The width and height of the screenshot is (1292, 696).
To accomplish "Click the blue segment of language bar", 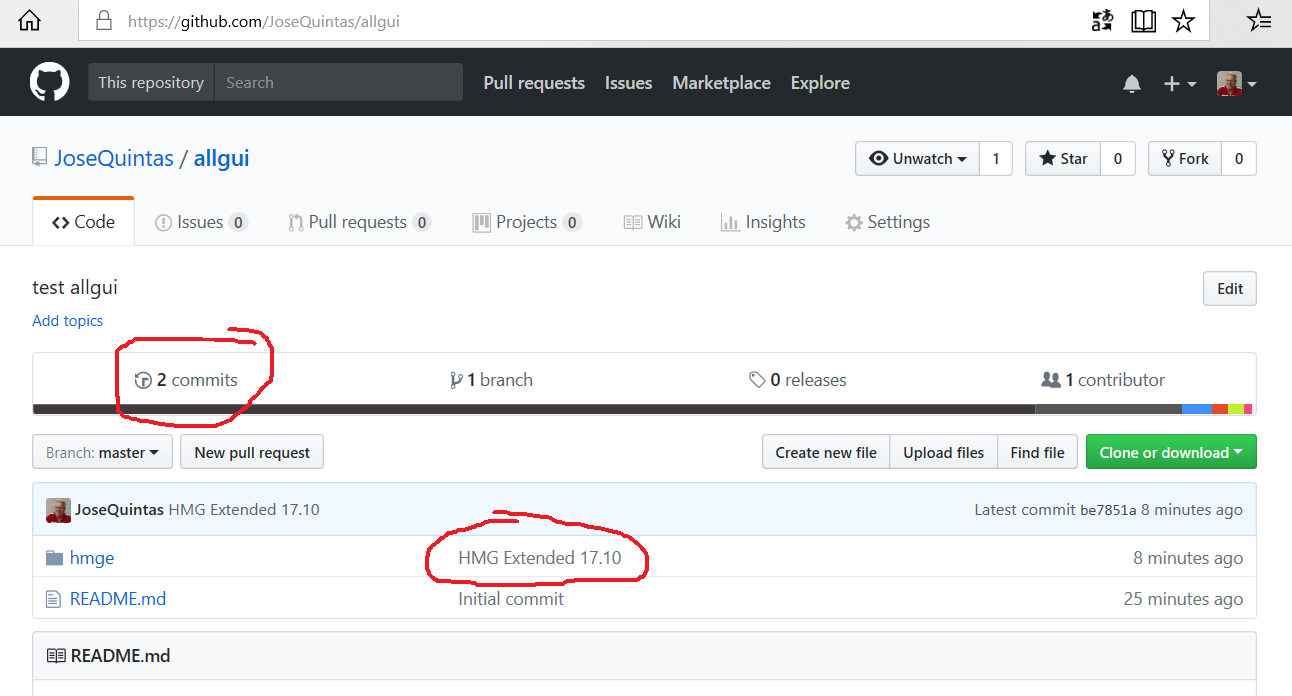I will [1196, 409].
